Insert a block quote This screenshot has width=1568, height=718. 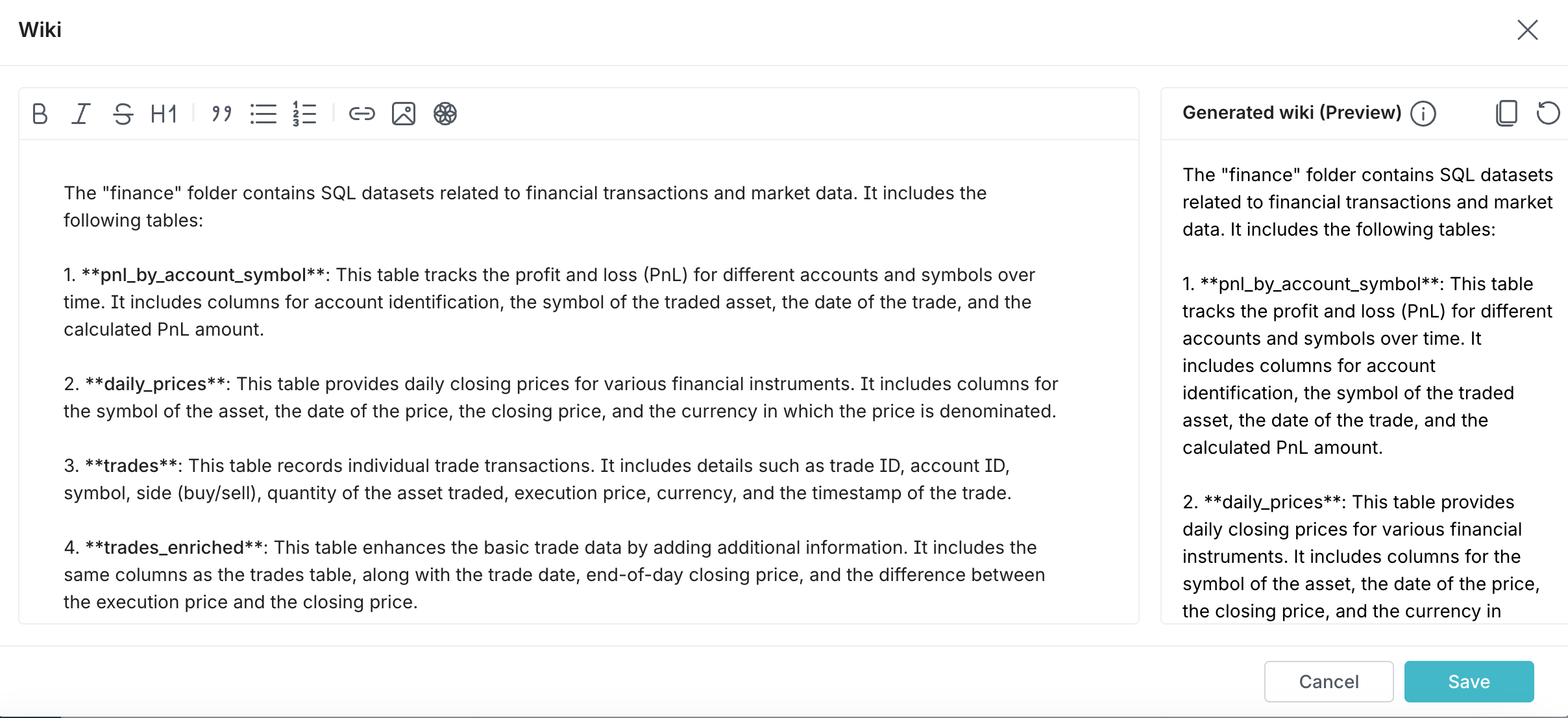[x=221, y=114]
